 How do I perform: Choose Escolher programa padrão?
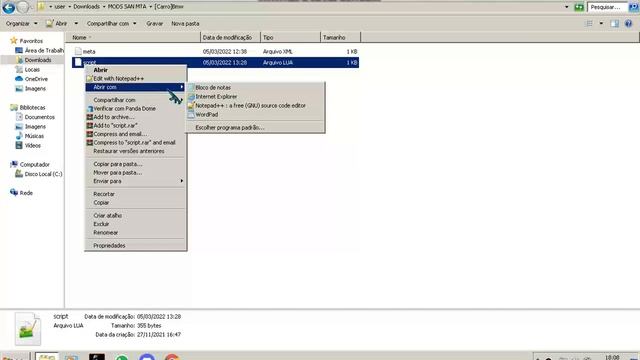pos(230,127)
